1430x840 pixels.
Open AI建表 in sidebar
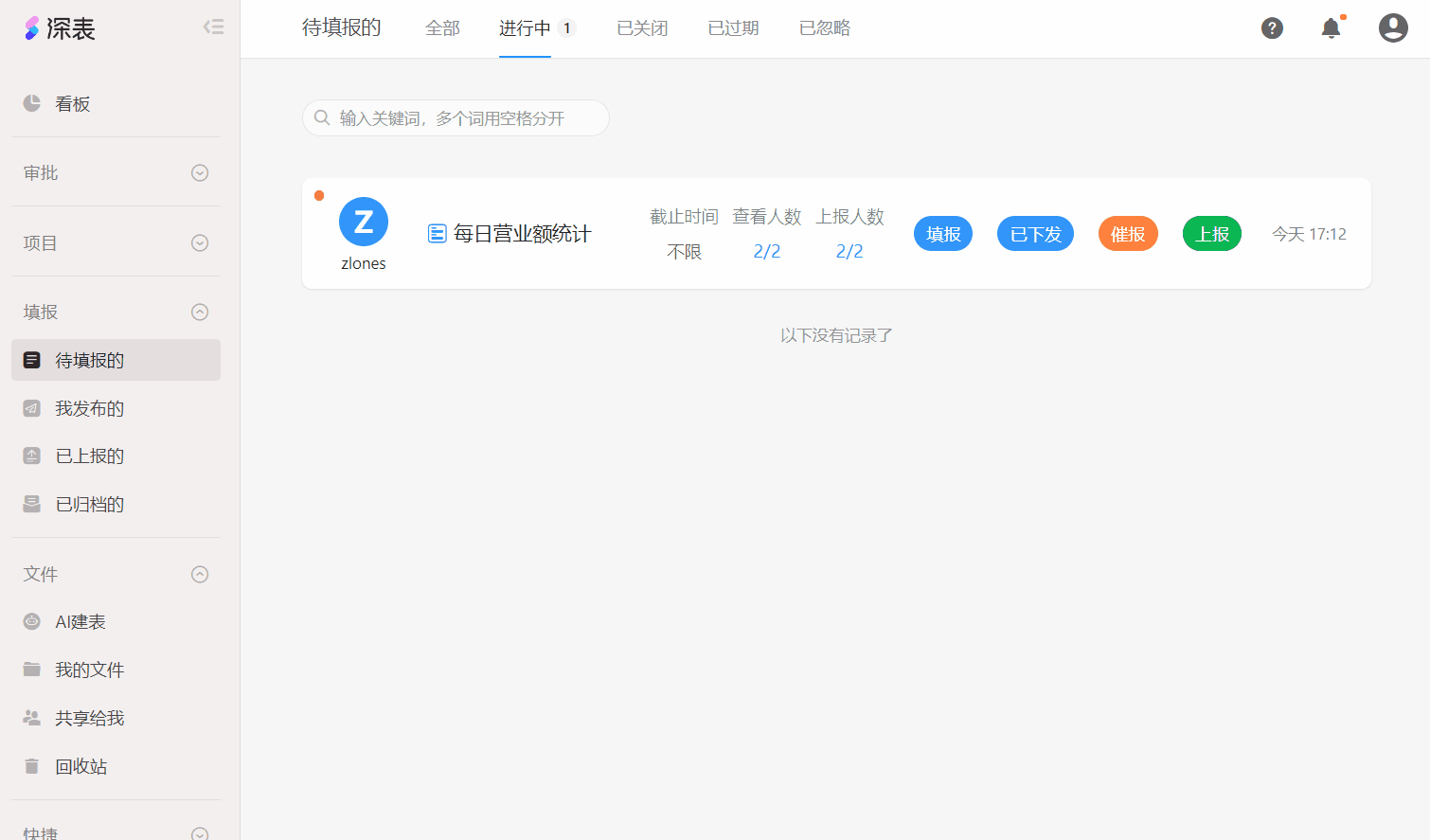pyautogui.click(x=80, y=622)
